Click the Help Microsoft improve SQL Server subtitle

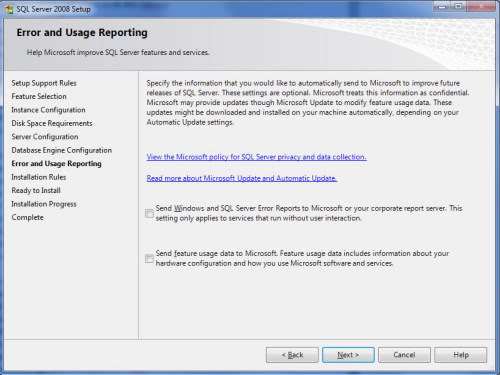(118, 52)
